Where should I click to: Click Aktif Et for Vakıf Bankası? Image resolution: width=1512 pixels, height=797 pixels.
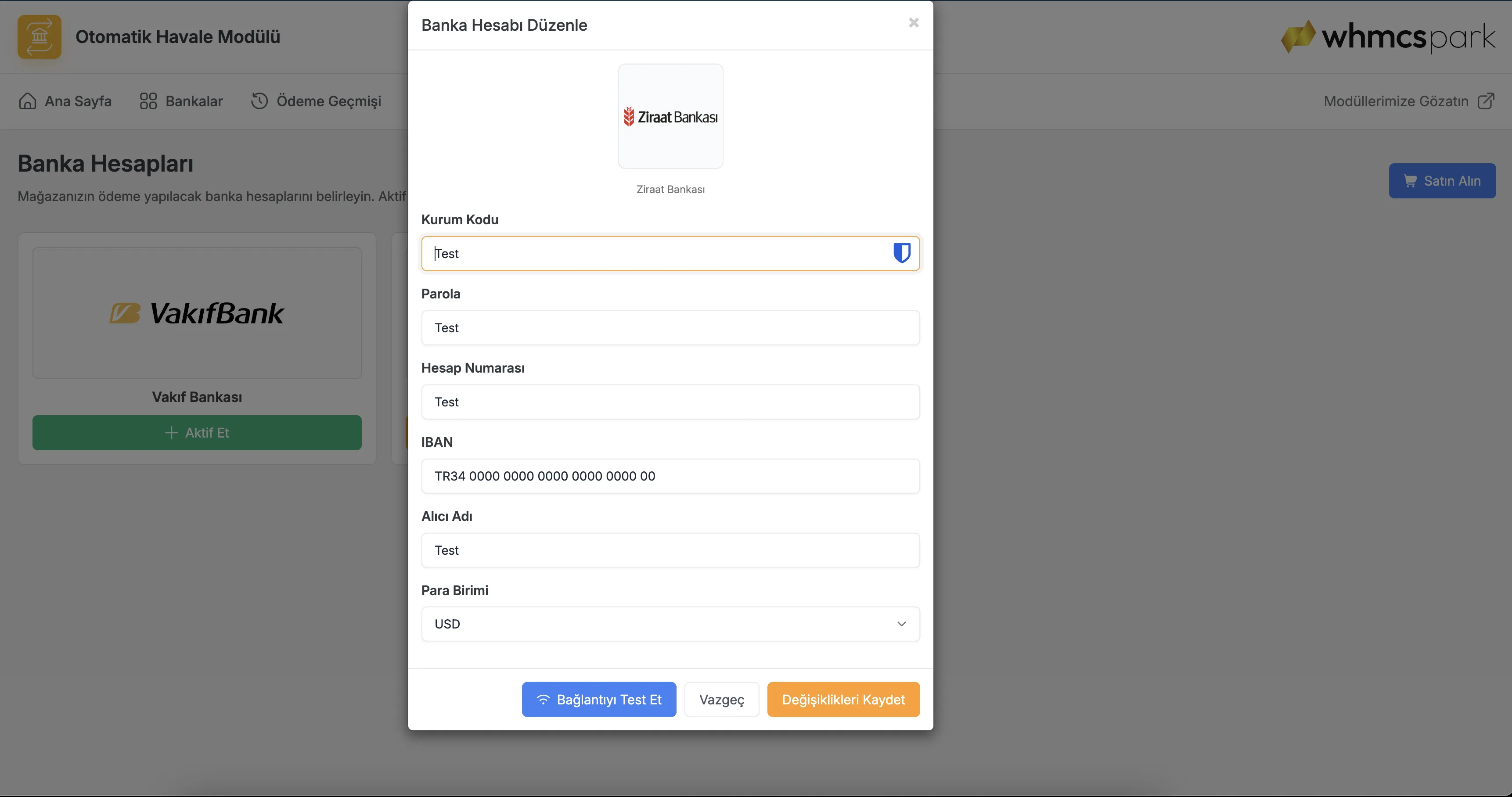197,433
